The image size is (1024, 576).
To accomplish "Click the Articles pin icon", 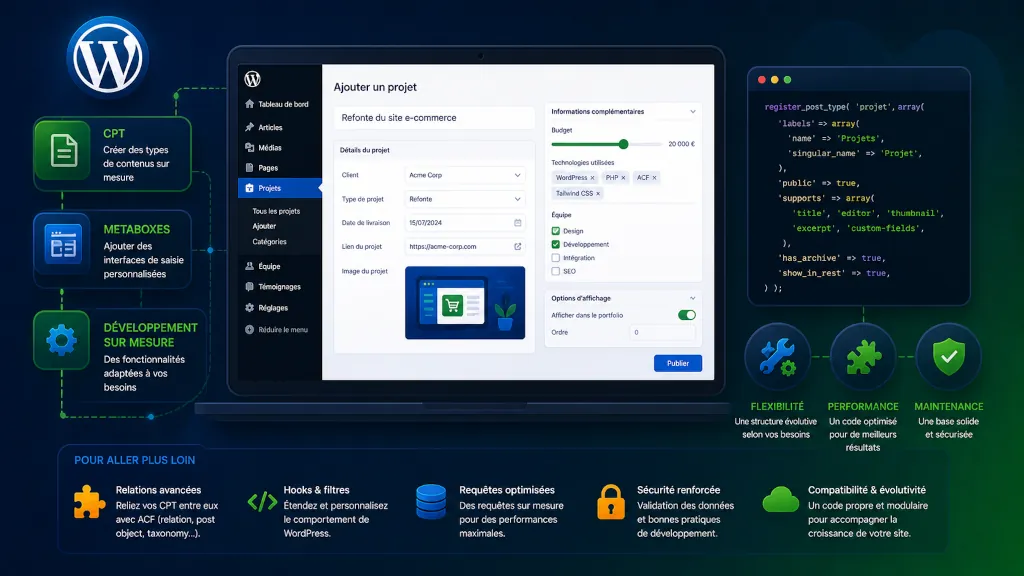I will [249, 127].
